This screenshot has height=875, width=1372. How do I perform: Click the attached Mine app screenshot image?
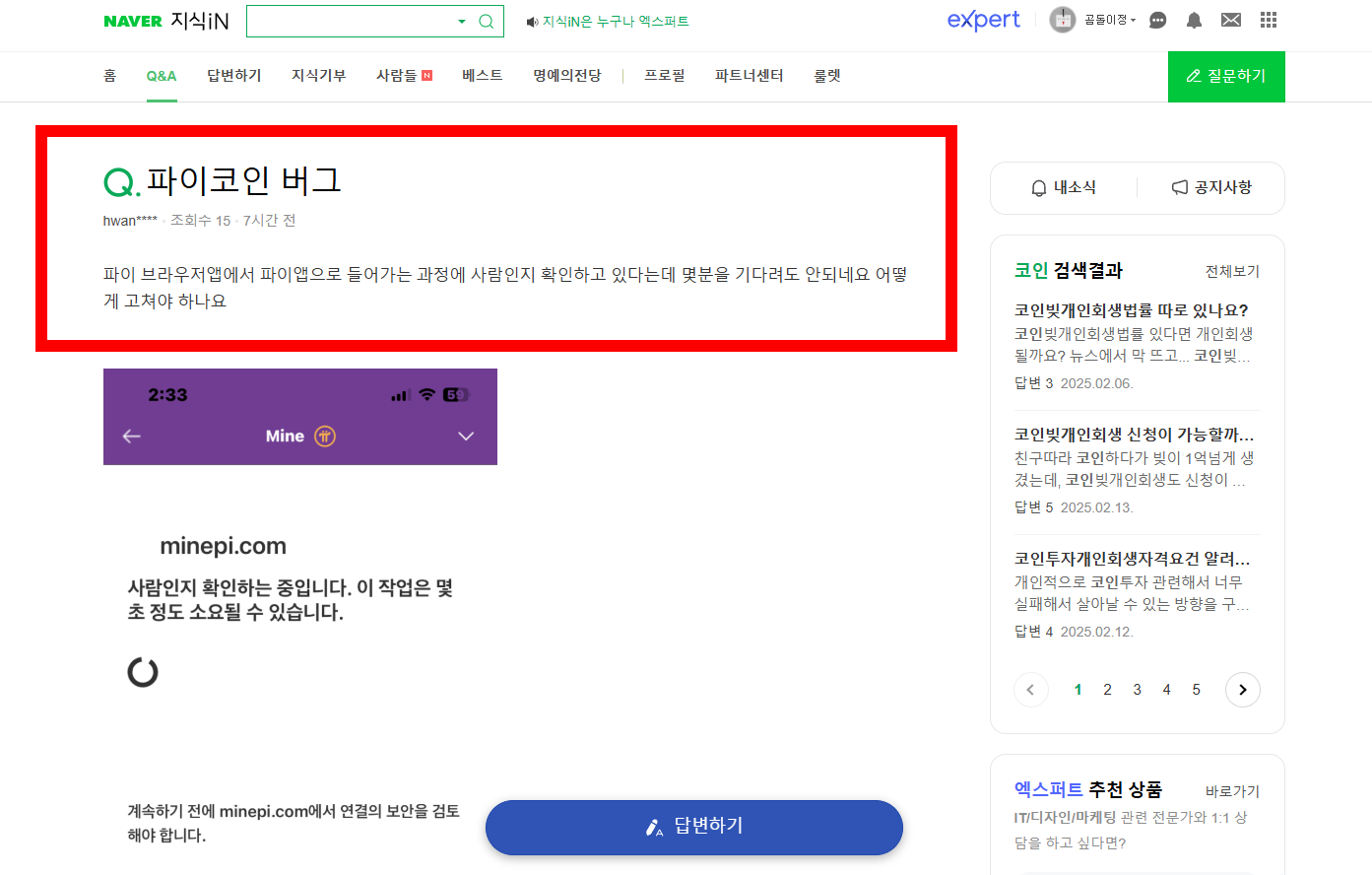[x=300, y=621]
